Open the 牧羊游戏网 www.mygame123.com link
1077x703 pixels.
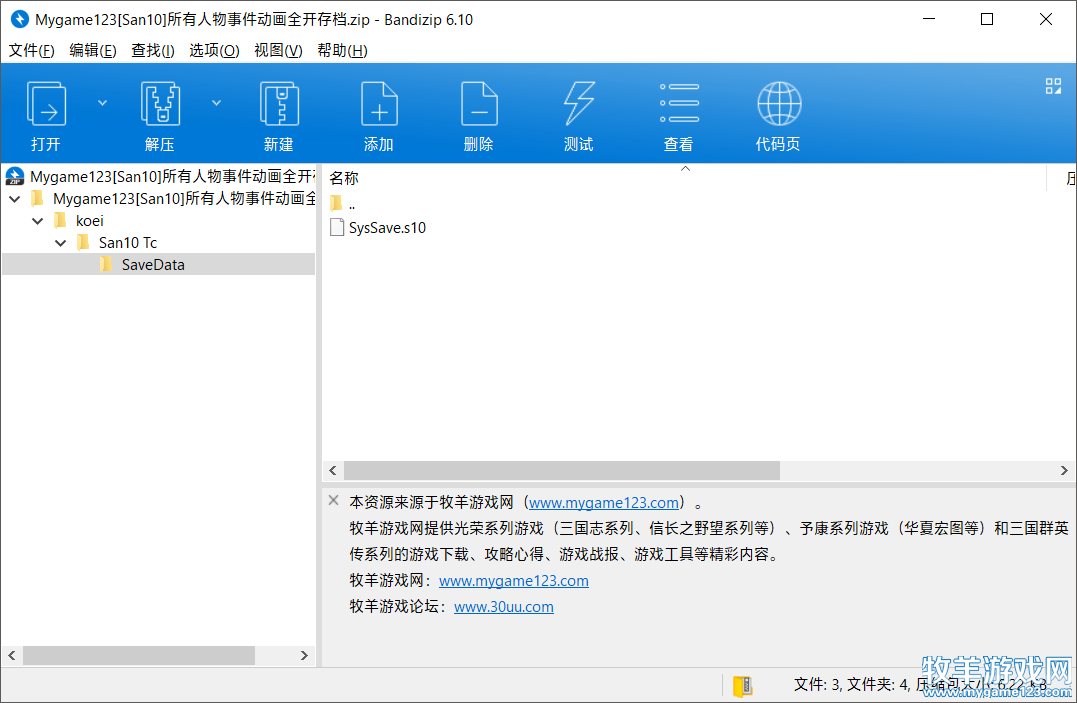pyautogui.click(x=514, y=581)
